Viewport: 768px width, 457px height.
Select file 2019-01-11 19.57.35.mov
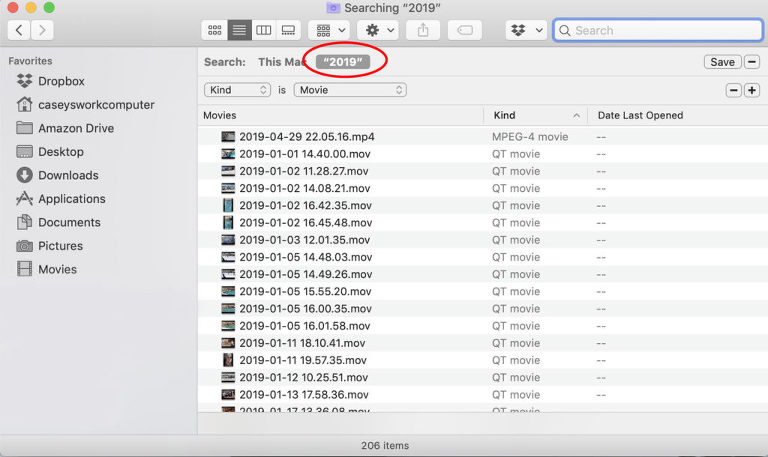[x=303, y=360]
